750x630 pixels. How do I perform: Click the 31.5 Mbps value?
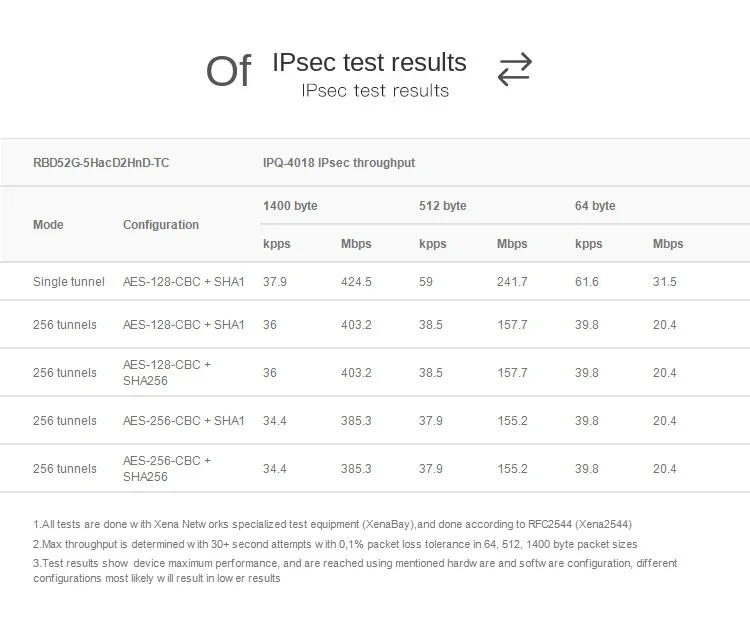coord(665,282)
